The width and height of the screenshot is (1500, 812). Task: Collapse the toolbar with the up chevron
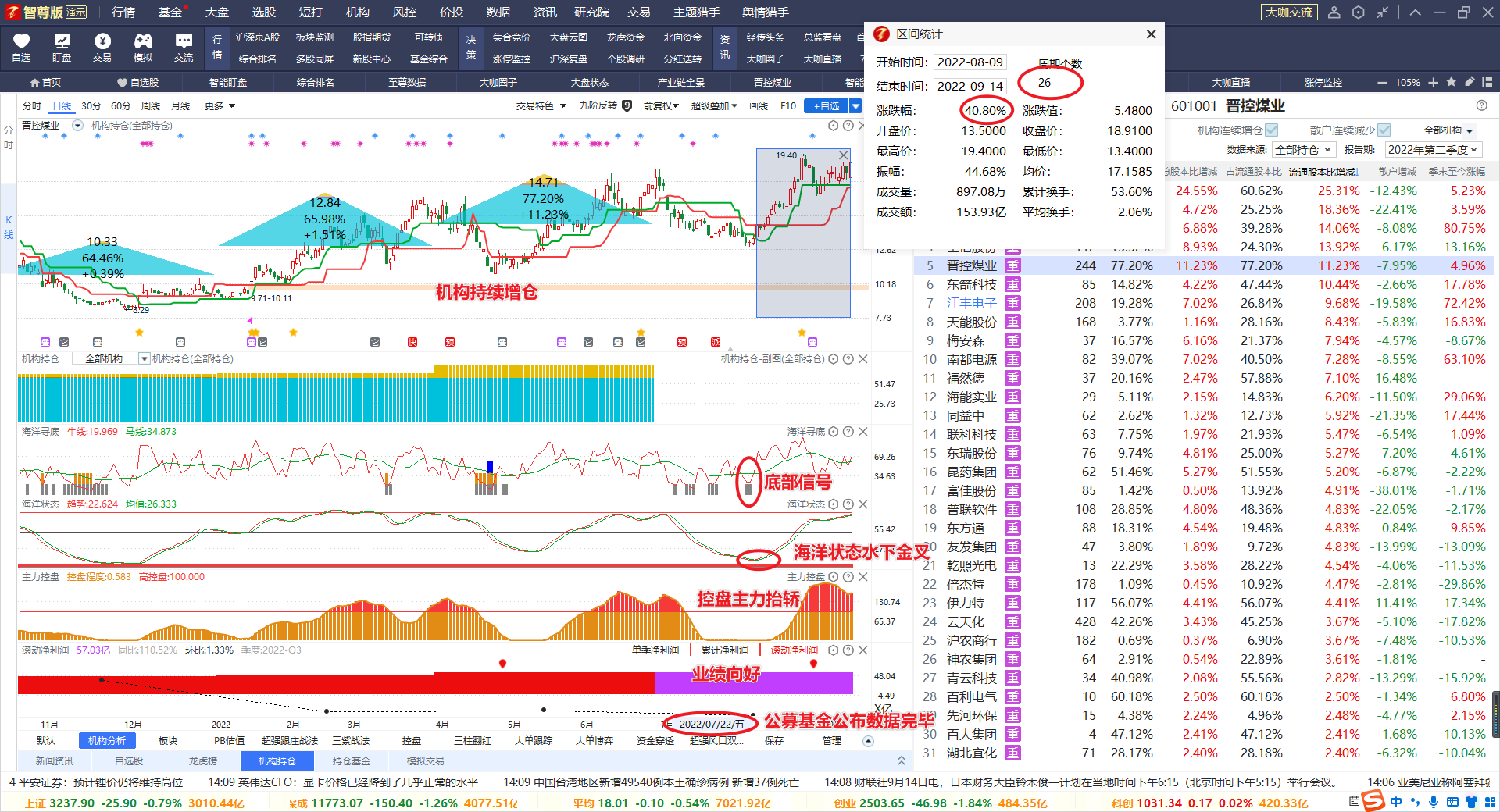(1416, 12)
